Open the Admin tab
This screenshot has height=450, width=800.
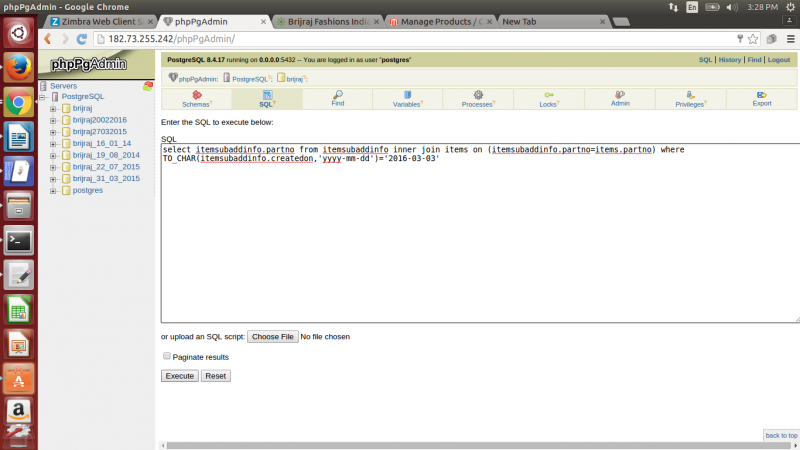tap(620, 99)
